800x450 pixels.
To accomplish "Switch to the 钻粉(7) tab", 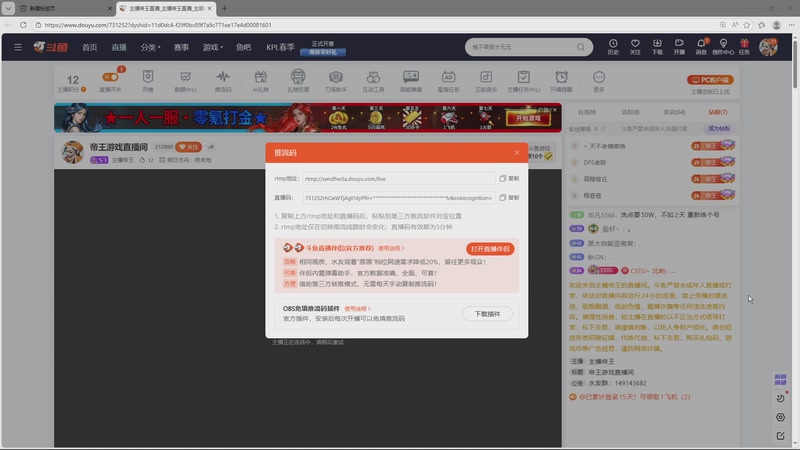I will pos(718,112).
